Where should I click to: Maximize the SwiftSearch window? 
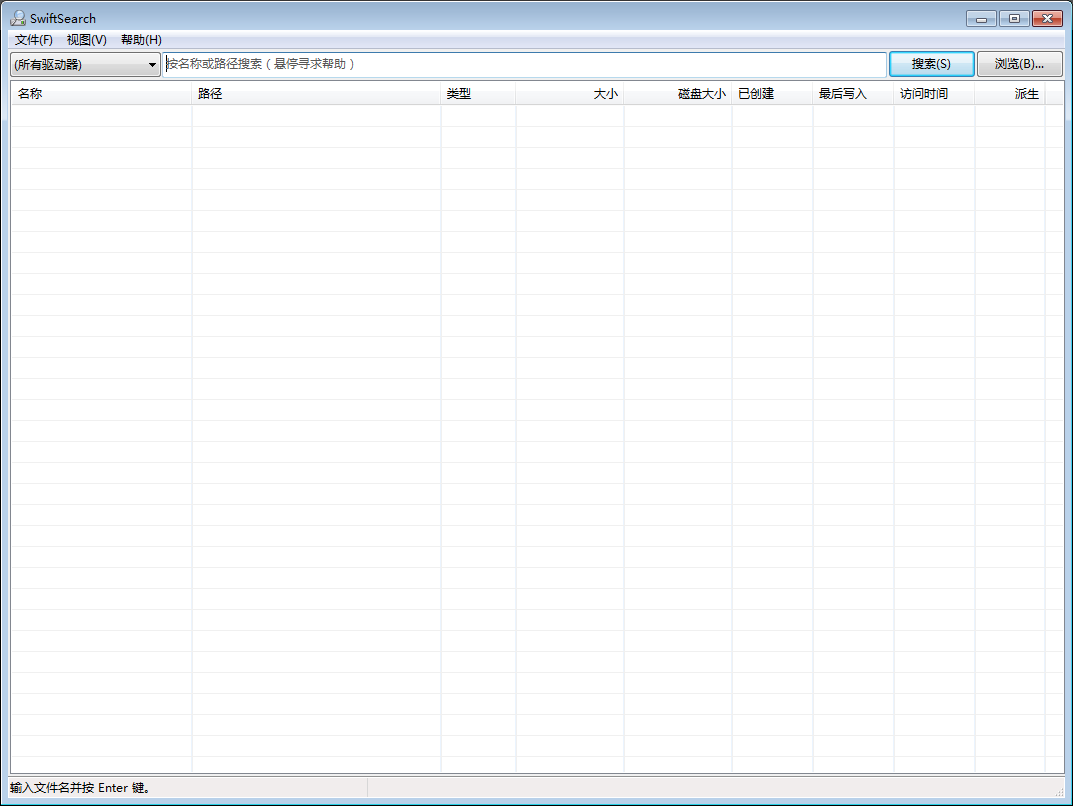(x=1014, y=18)
